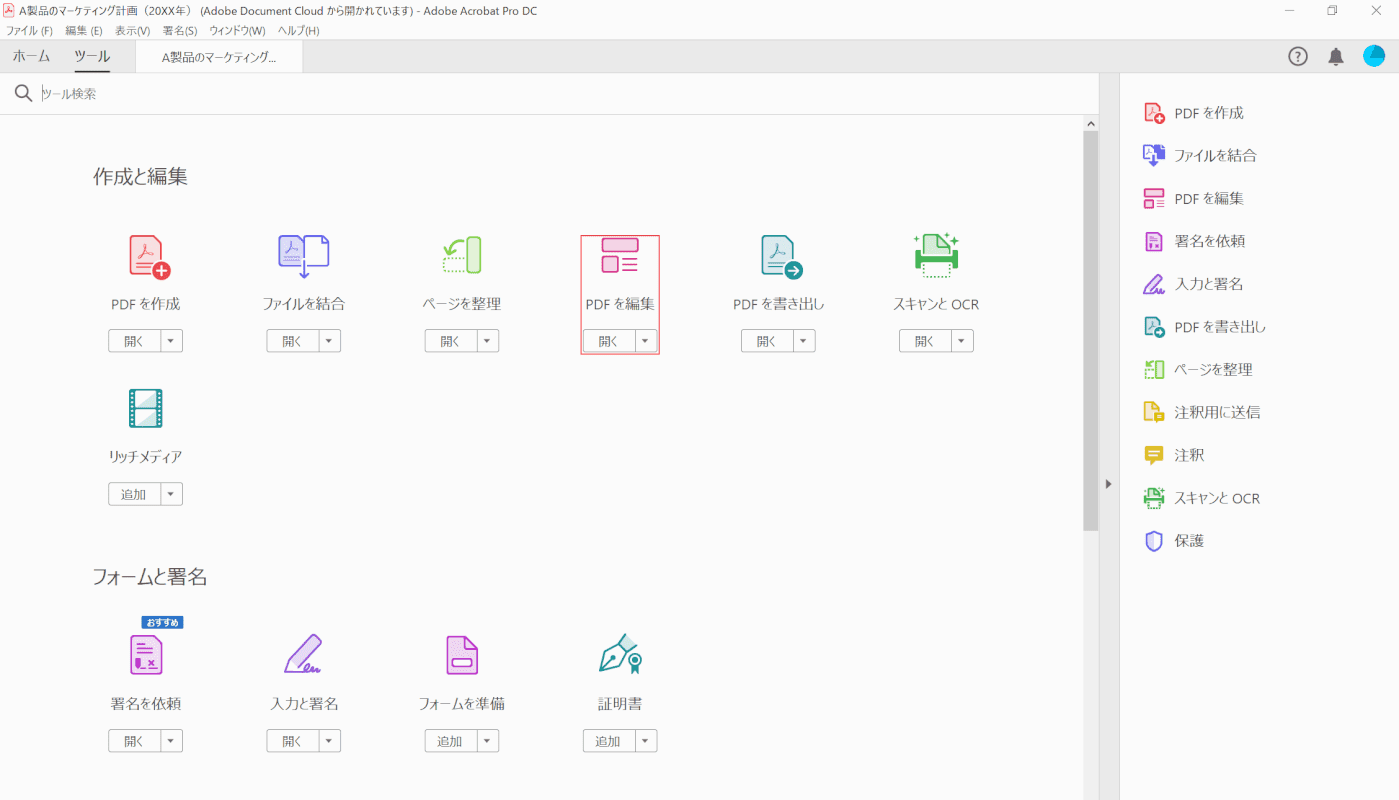
Task: Click the リッチメディア film icon
Action: 146,409
